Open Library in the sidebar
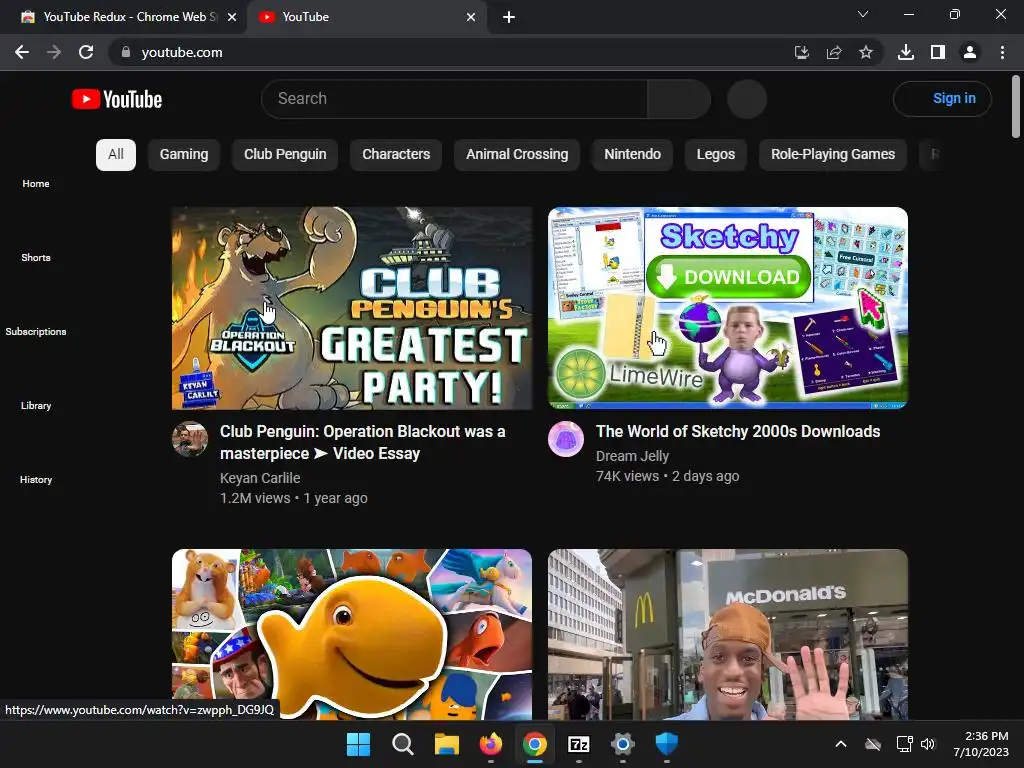Image resolution: width=1024 pixels, height=768 pixels. [x=36, y=405]
